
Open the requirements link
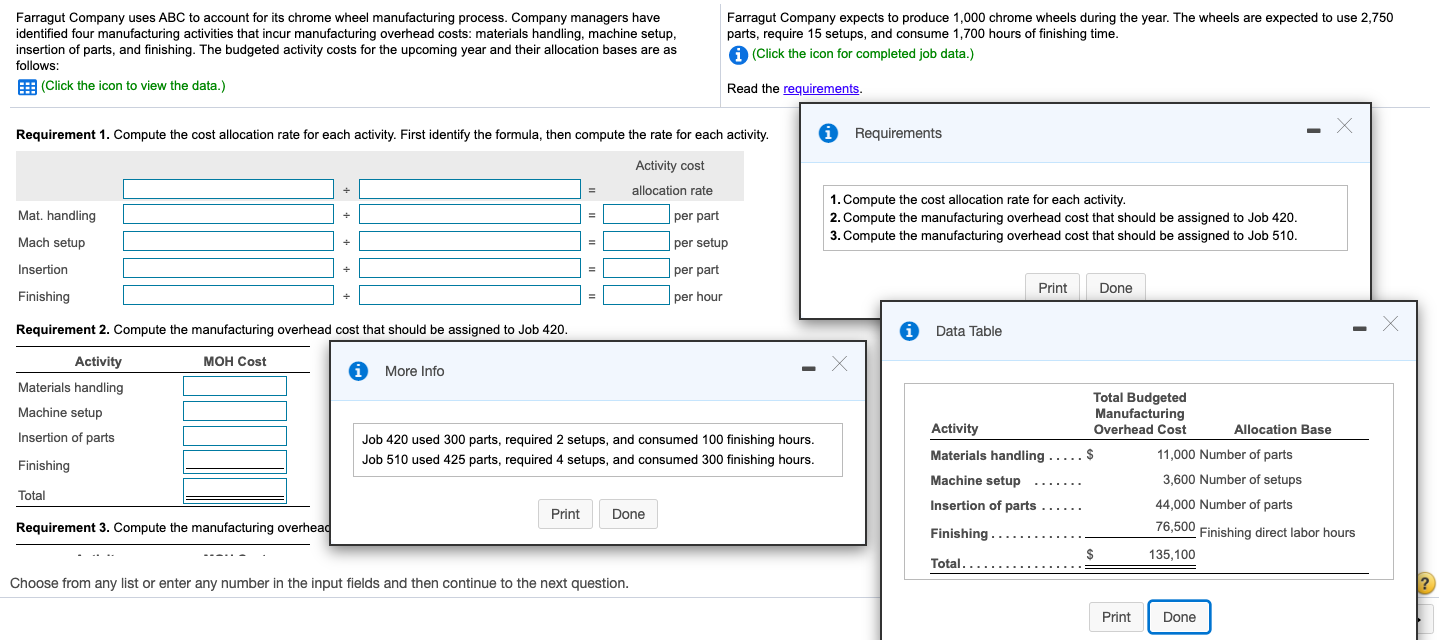(821, 89)
